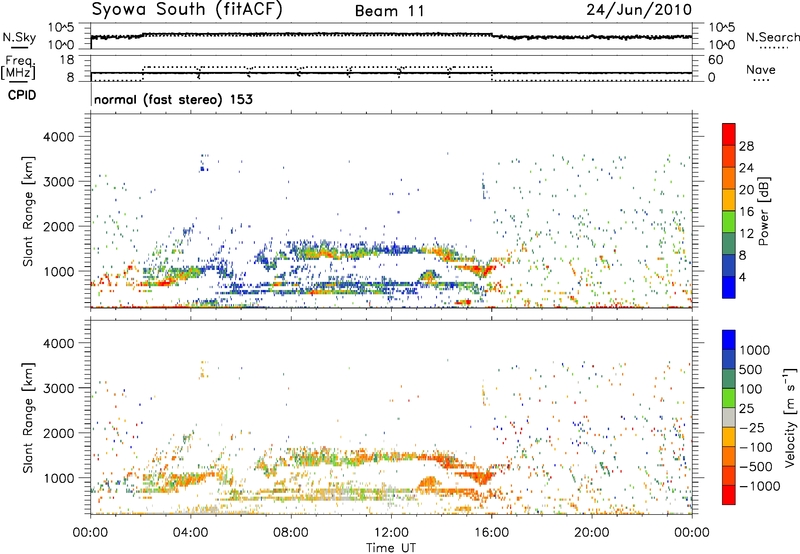Click the "500" value on the Velocity colorbar
This screenshot has width=800, height=554.
pyautogui.click(x=751, y=369)
